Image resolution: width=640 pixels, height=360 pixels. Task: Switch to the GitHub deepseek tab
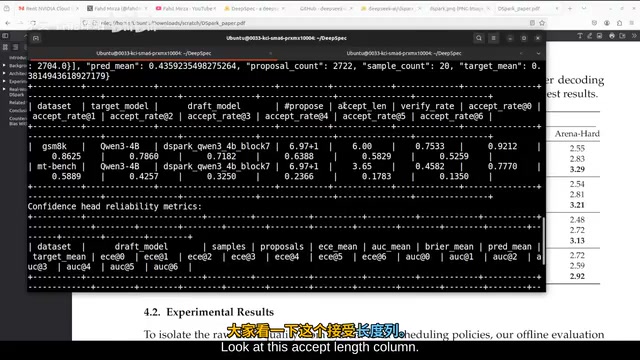(321, 8)
